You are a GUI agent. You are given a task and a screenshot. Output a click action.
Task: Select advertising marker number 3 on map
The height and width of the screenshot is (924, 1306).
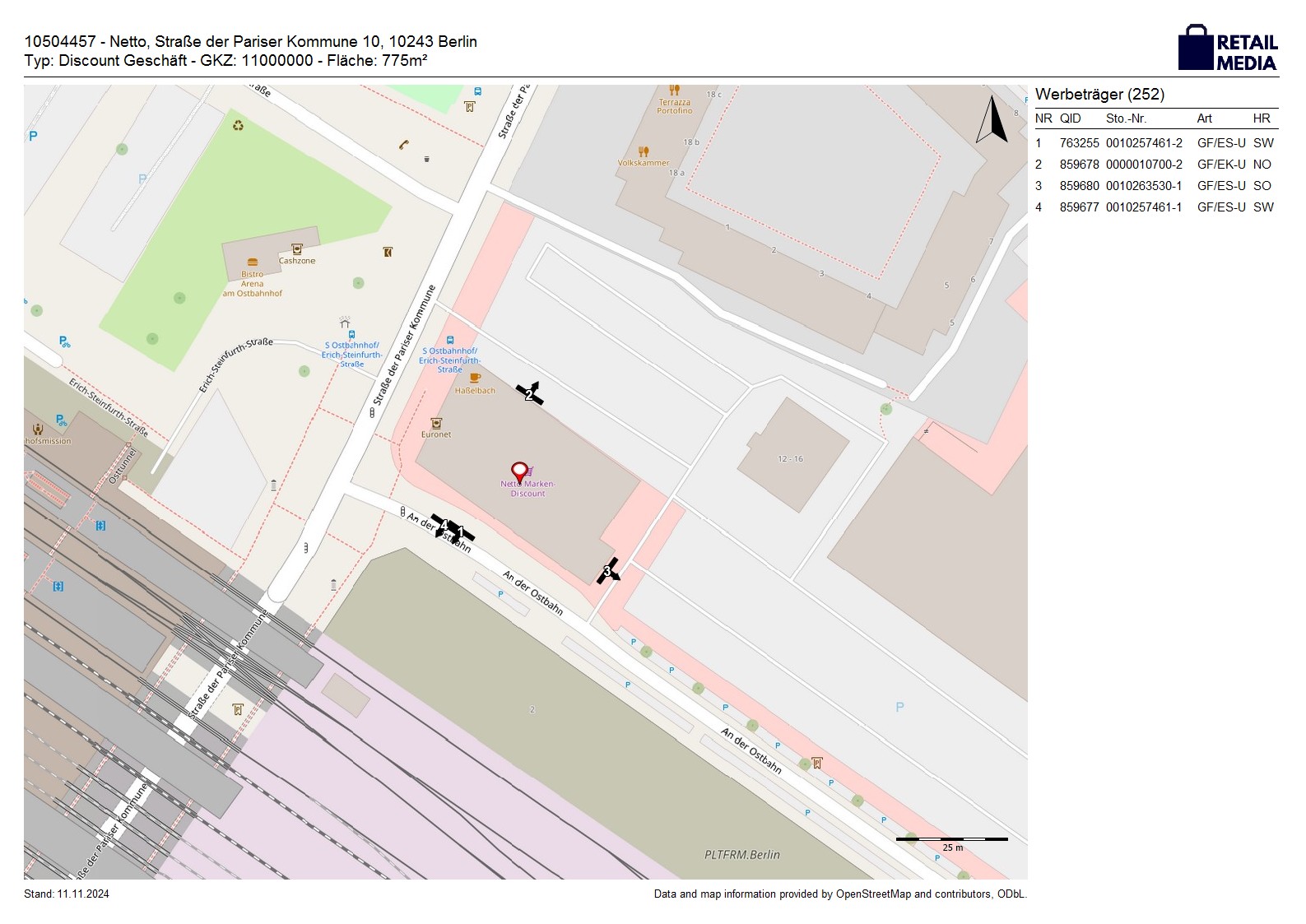[x=608, y=570]
